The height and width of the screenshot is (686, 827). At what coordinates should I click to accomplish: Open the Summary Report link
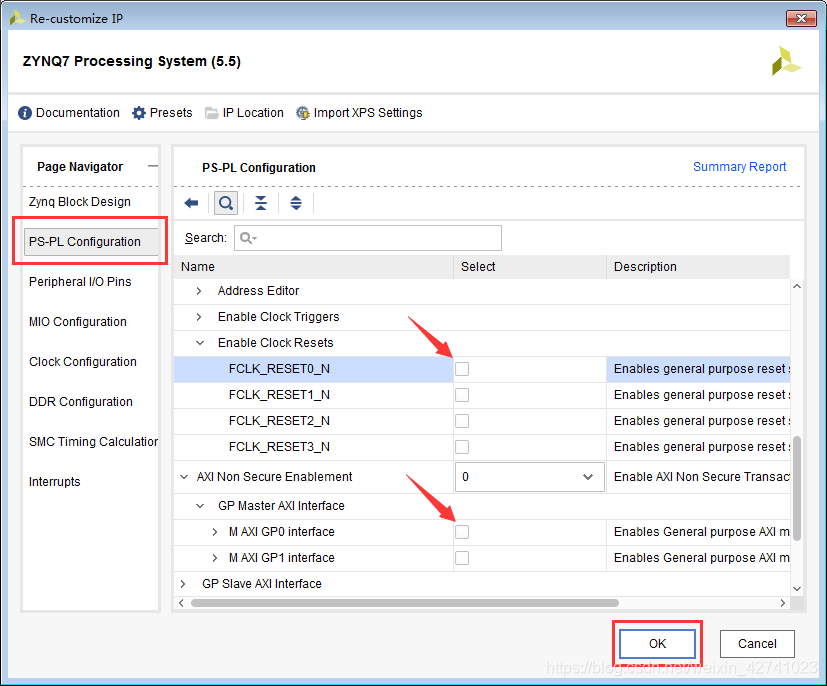pos(739,167)
